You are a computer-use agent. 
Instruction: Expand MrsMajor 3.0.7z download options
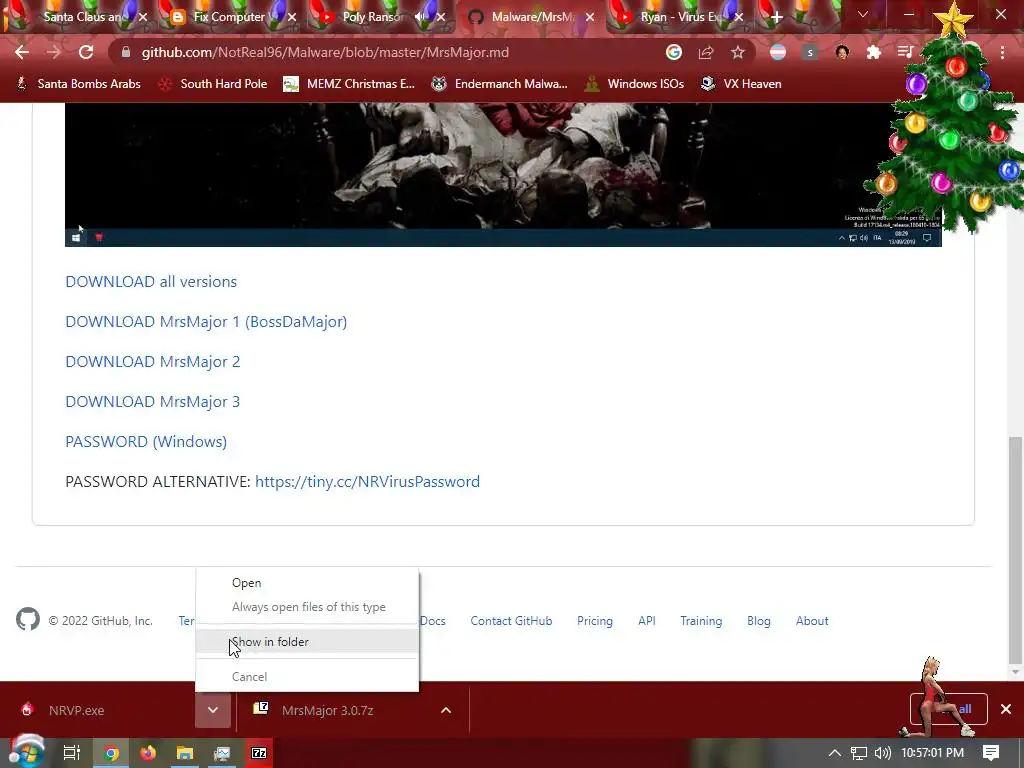(446, 710)
